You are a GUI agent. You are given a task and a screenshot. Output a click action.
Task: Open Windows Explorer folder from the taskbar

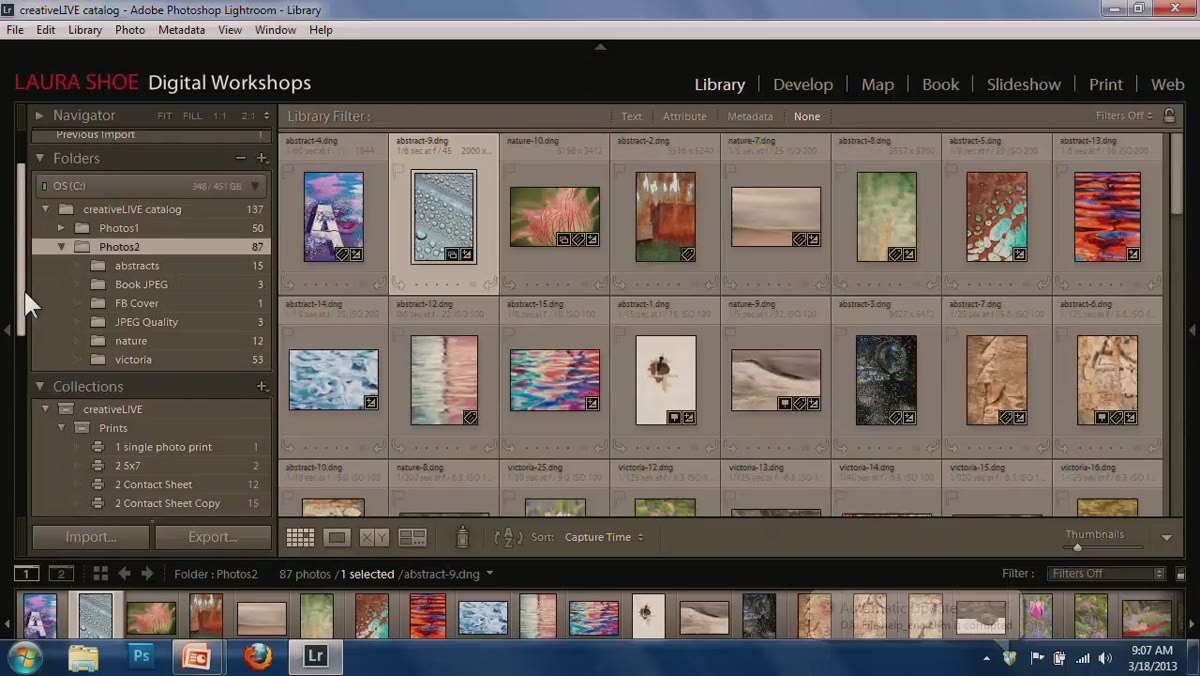tap(84, 656)
